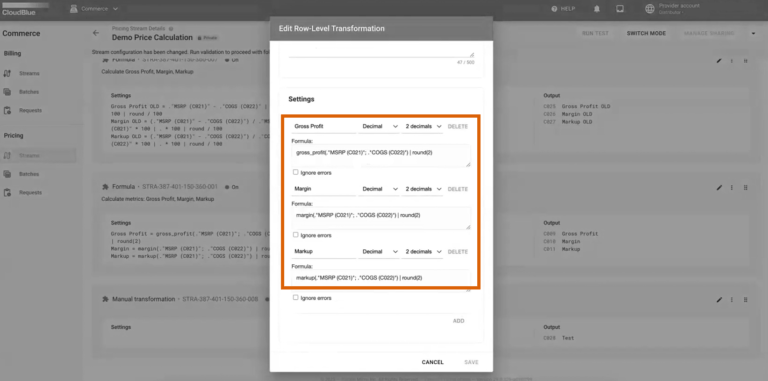768x381 pixels.
Task: Click ADD to add a new column
Action: tap(458, 321)
